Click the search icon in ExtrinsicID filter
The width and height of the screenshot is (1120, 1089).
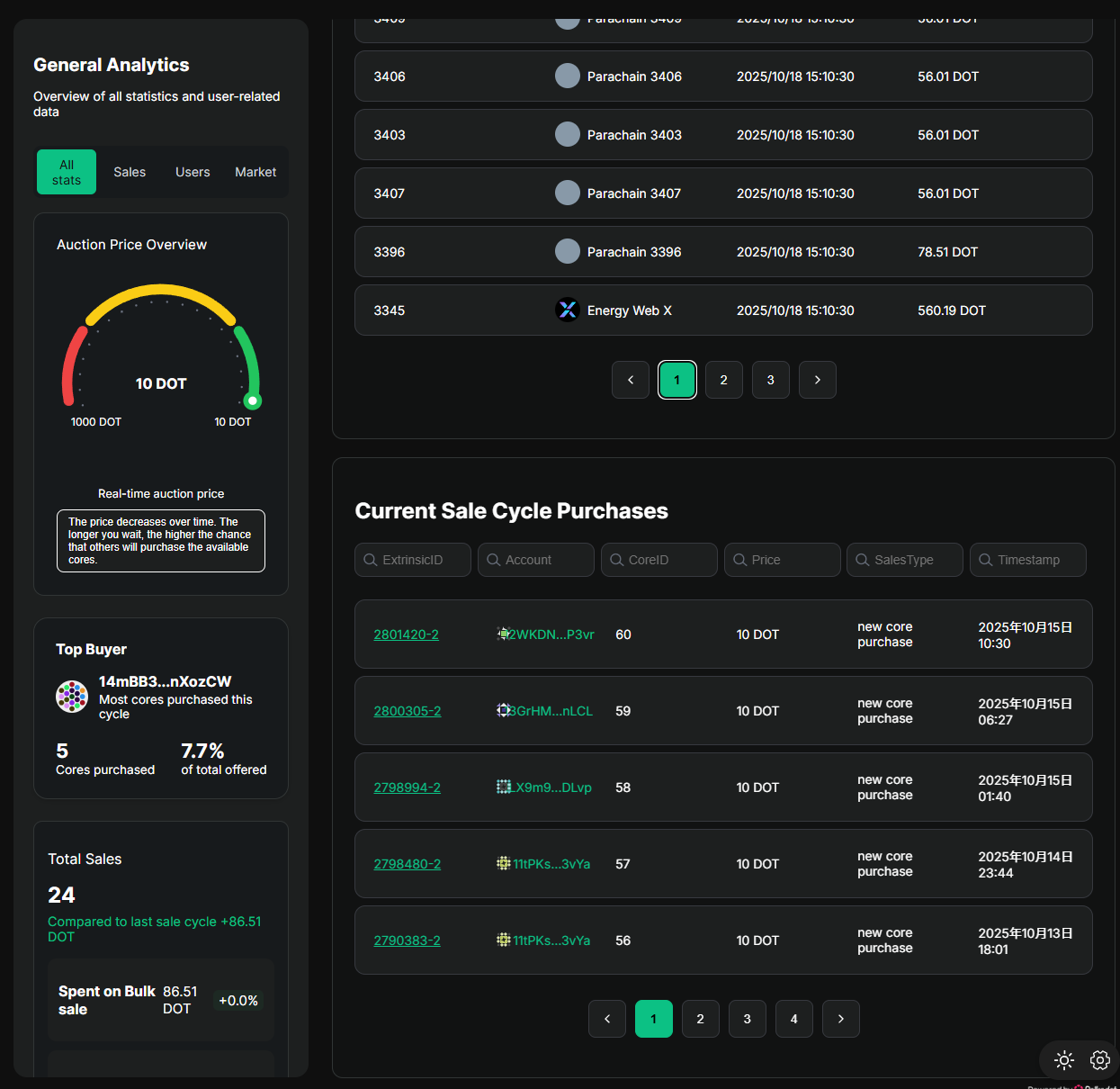pos(371,560)
